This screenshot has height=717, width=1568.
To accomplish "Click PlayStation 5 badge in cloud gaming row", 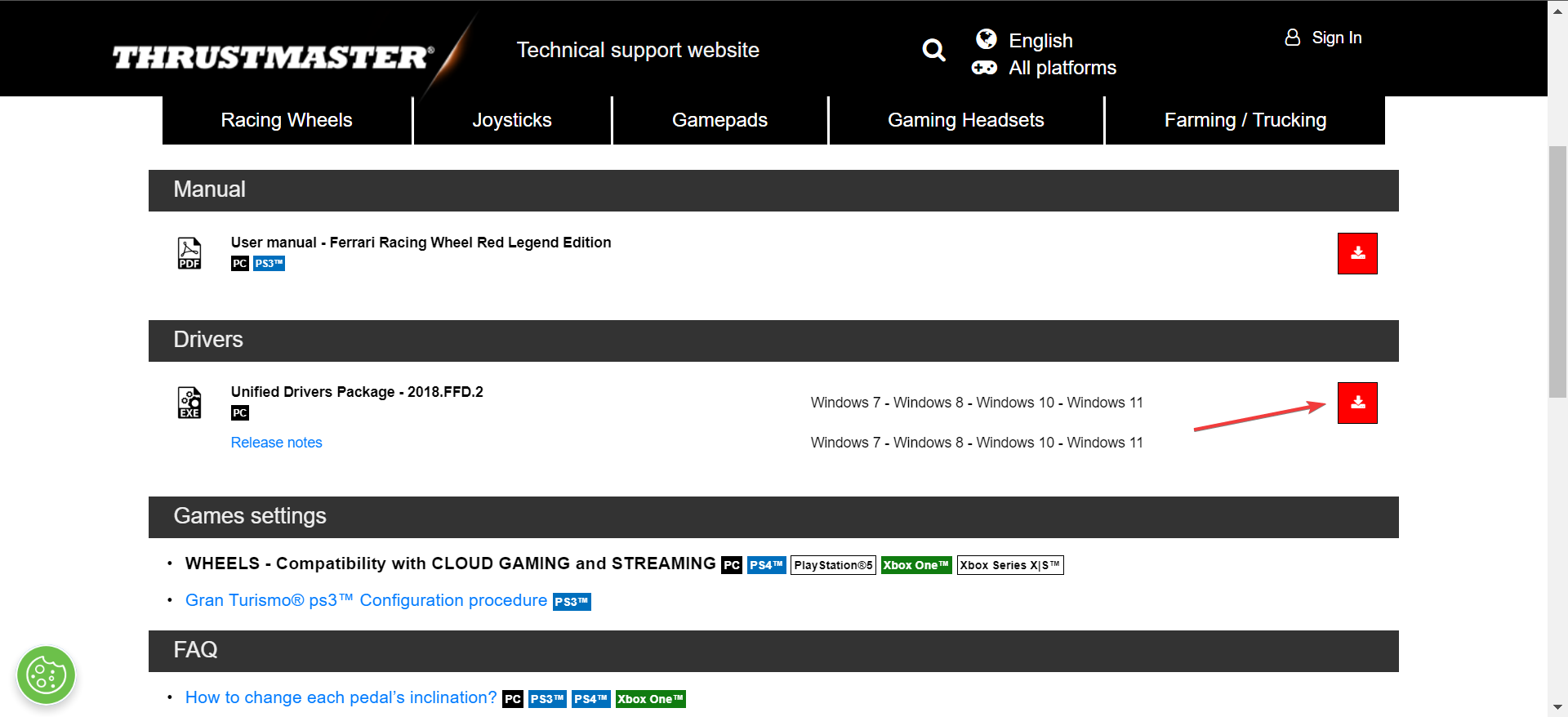I will click(833, 565).
